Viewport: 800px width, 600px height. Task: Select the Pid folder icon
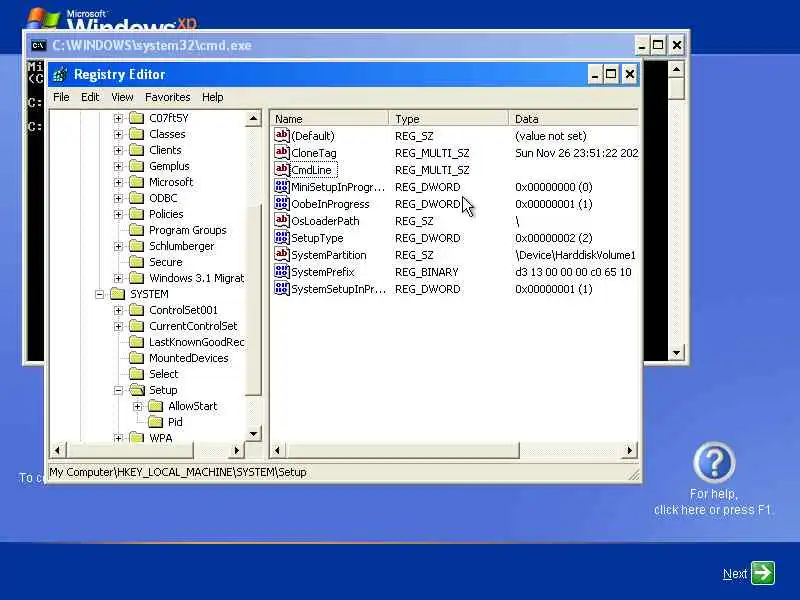coord(156,422)
